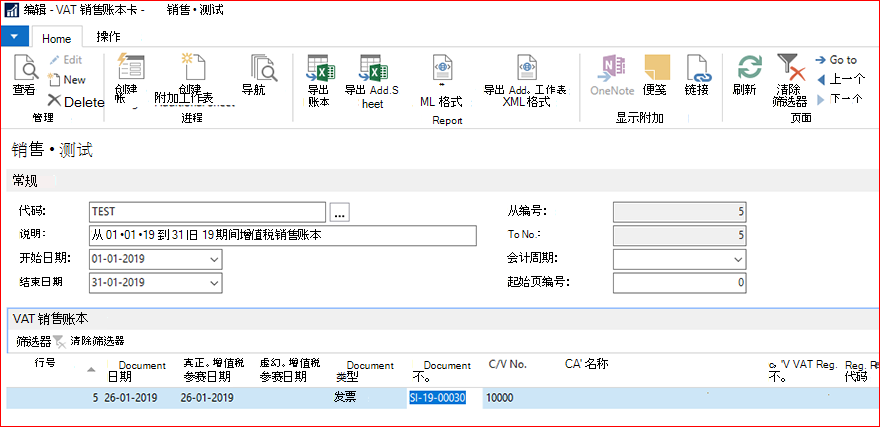Click the 说明 description field
Image resolution: width=880 pixels, height=427 pixels.
pos(283,236)
